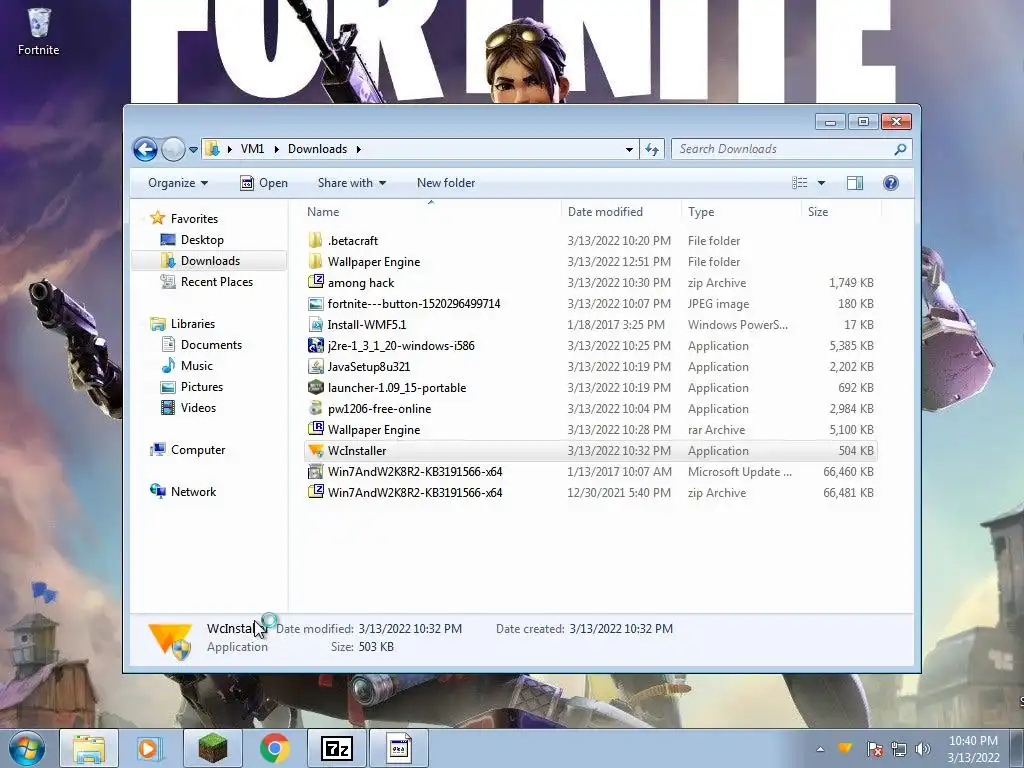
Task: Show hidden tray icons arrow
Action: tap(820, 749)
